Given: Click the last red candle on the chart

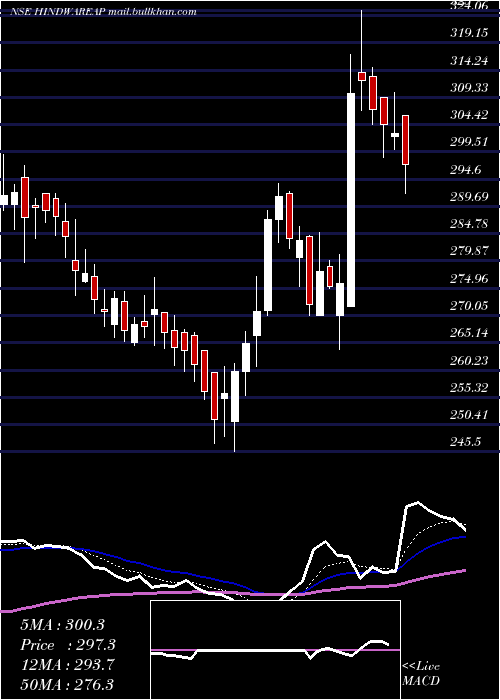Looking at the screenshot, I should point(405,140).
